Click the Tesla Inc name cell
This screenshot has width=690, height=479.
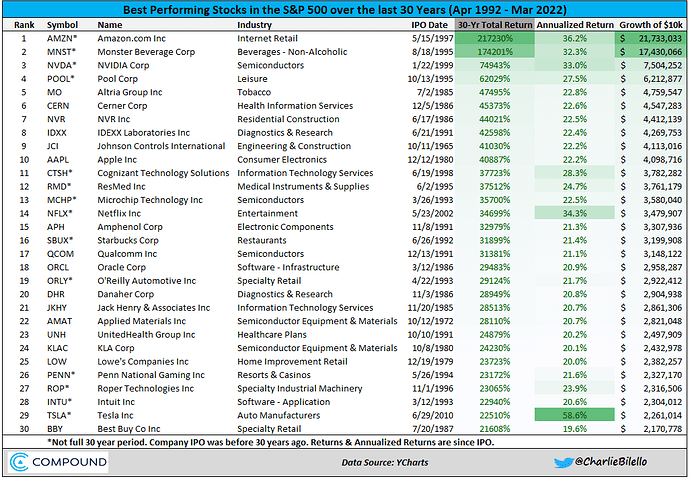point(115,416)
